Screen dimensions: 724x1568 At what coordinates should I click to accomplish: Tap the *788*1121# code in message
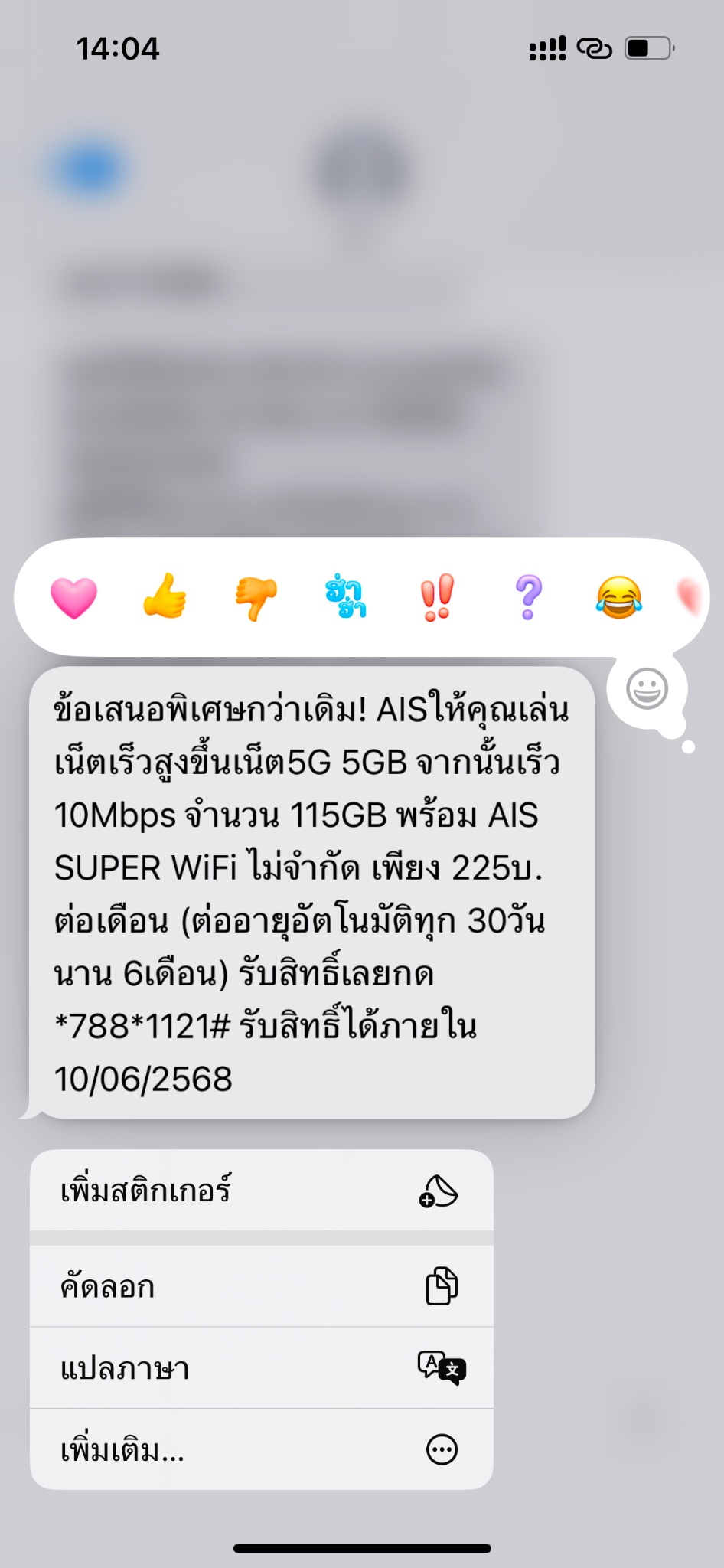point(142,1026)
